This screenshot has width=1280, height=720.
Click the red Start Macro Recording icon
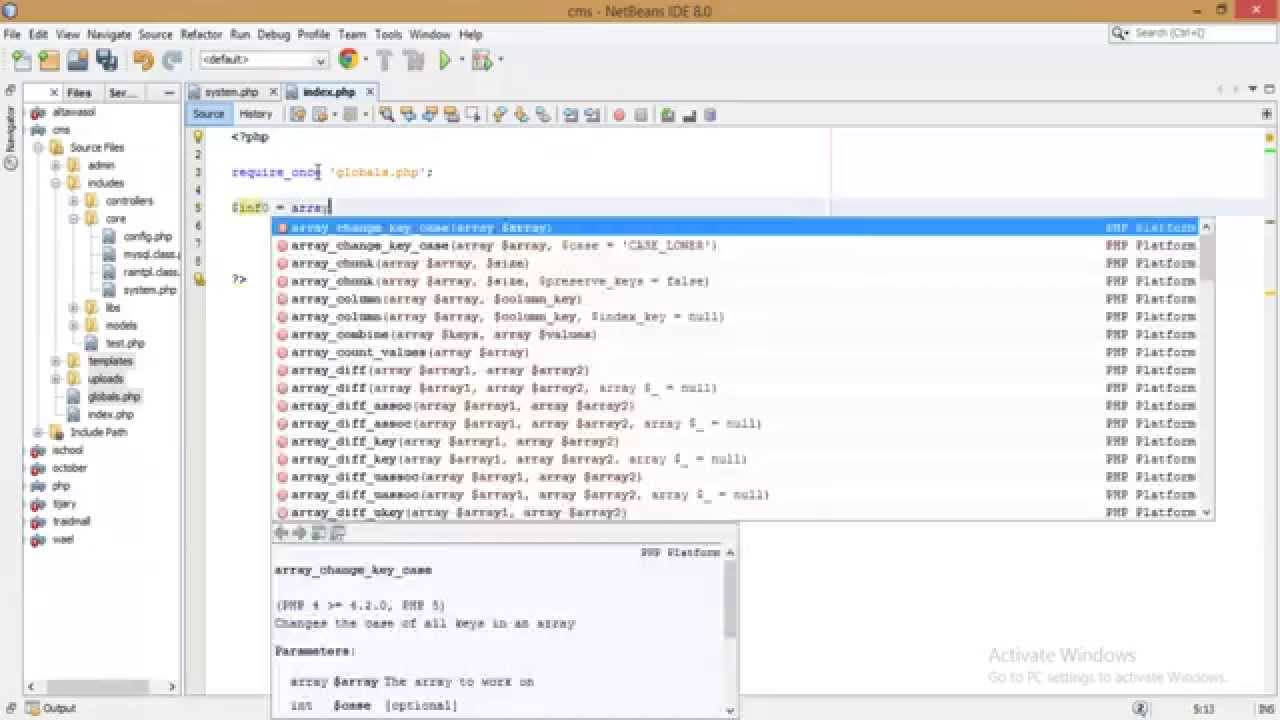[x=619, y=115]
